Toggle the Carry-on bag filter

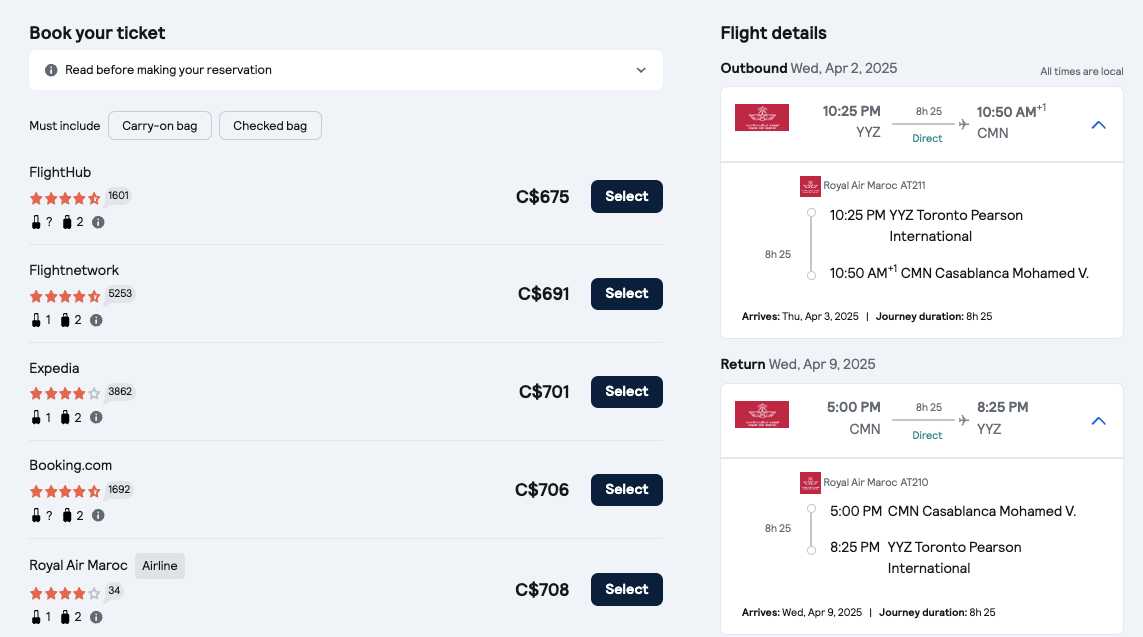(x=160, y=125)
